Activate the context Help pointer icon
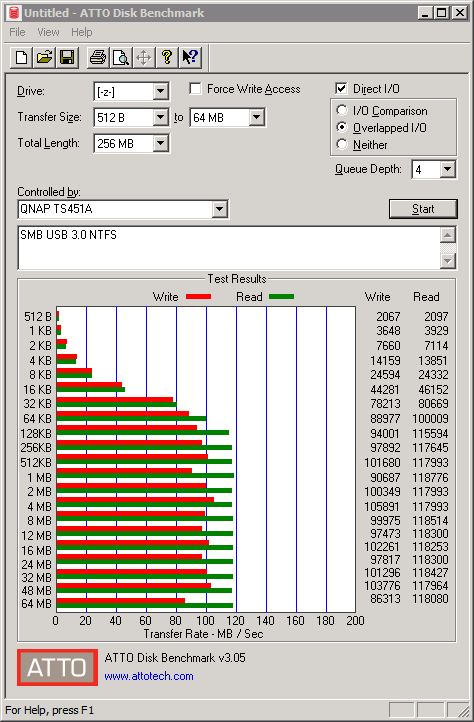474x722 pixels. pyautogui.click(x=190, y=58)
